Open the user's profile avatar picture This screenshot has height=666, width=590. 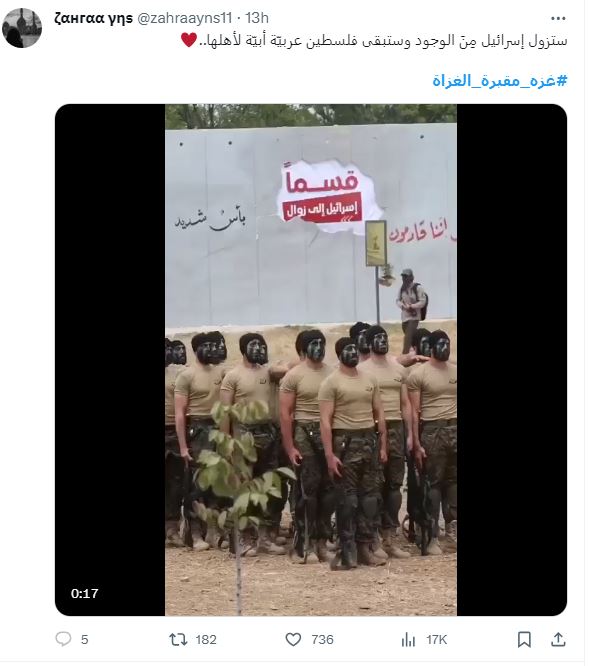coord(22,28)
